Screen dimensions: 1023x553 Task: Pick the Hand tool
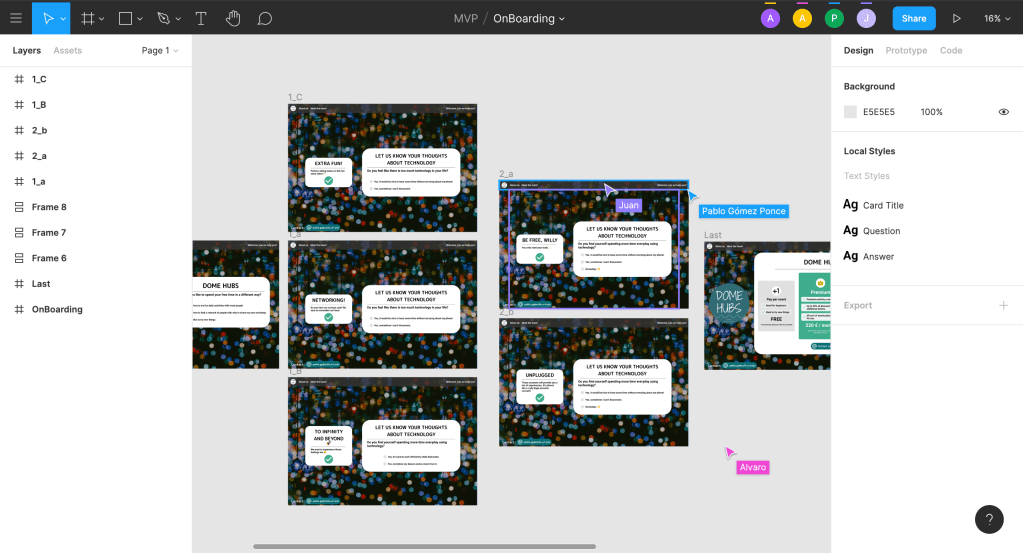tap(233, 18)
